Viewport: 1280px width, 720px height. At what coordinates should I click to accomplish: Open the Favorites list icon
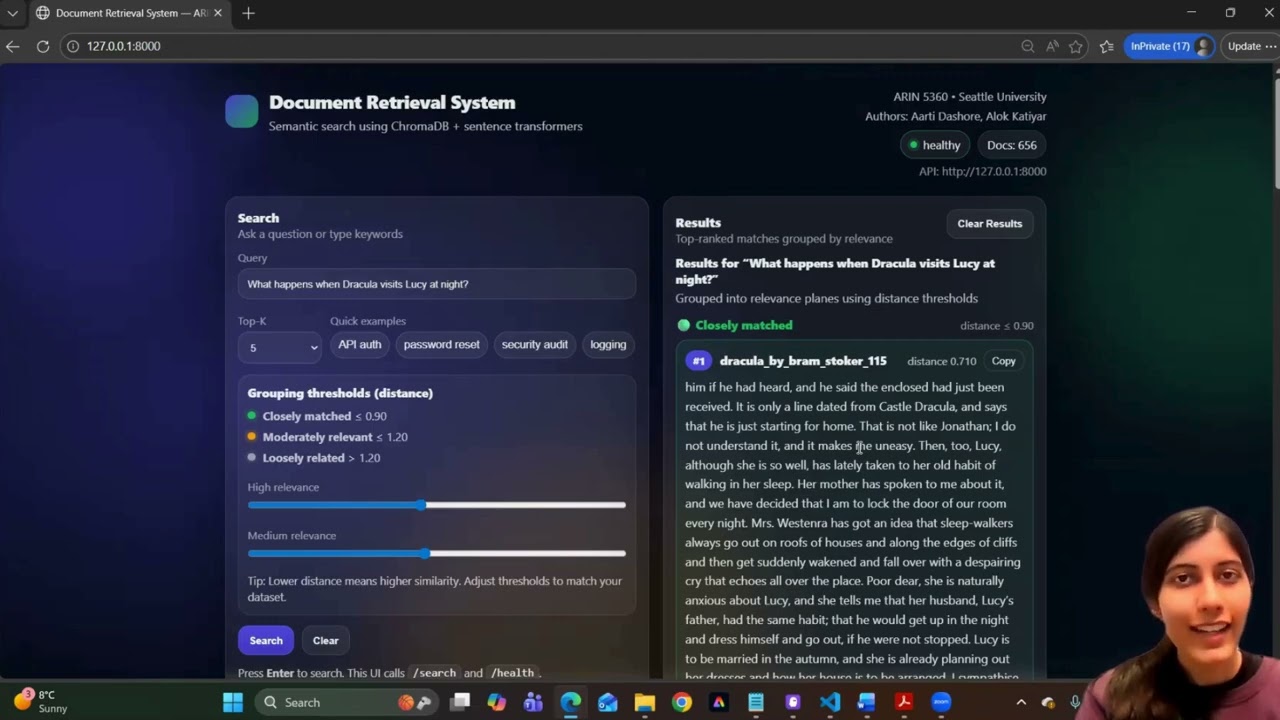tap(1107, 46)
